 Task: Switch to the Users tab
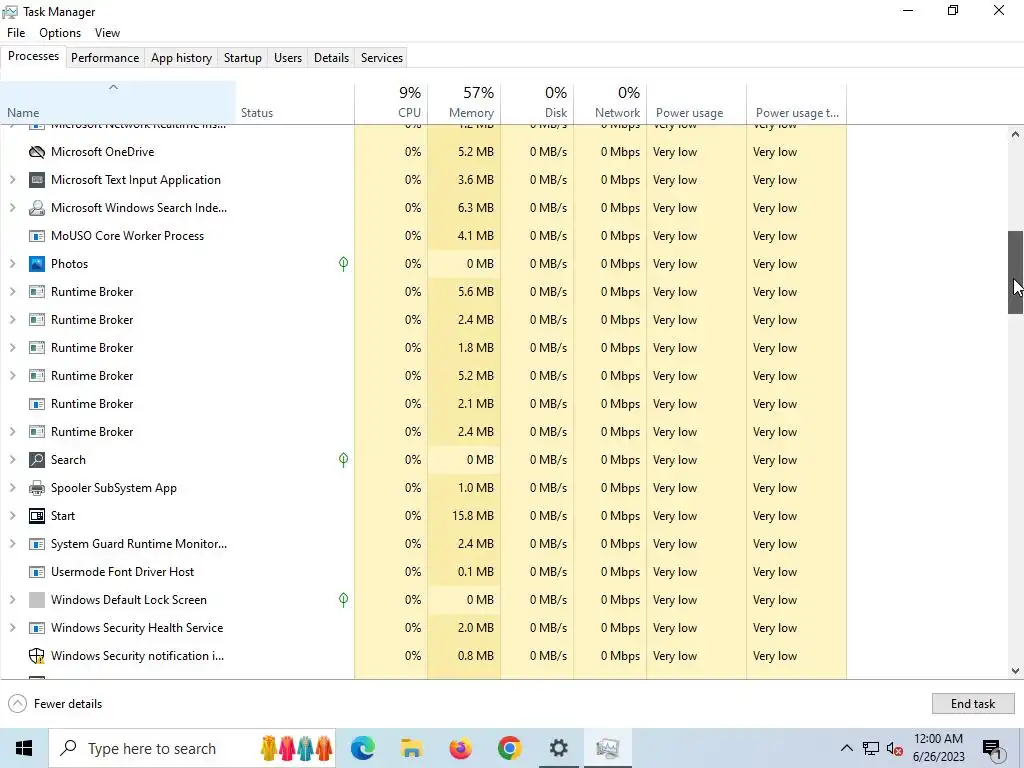pos(288,57)
